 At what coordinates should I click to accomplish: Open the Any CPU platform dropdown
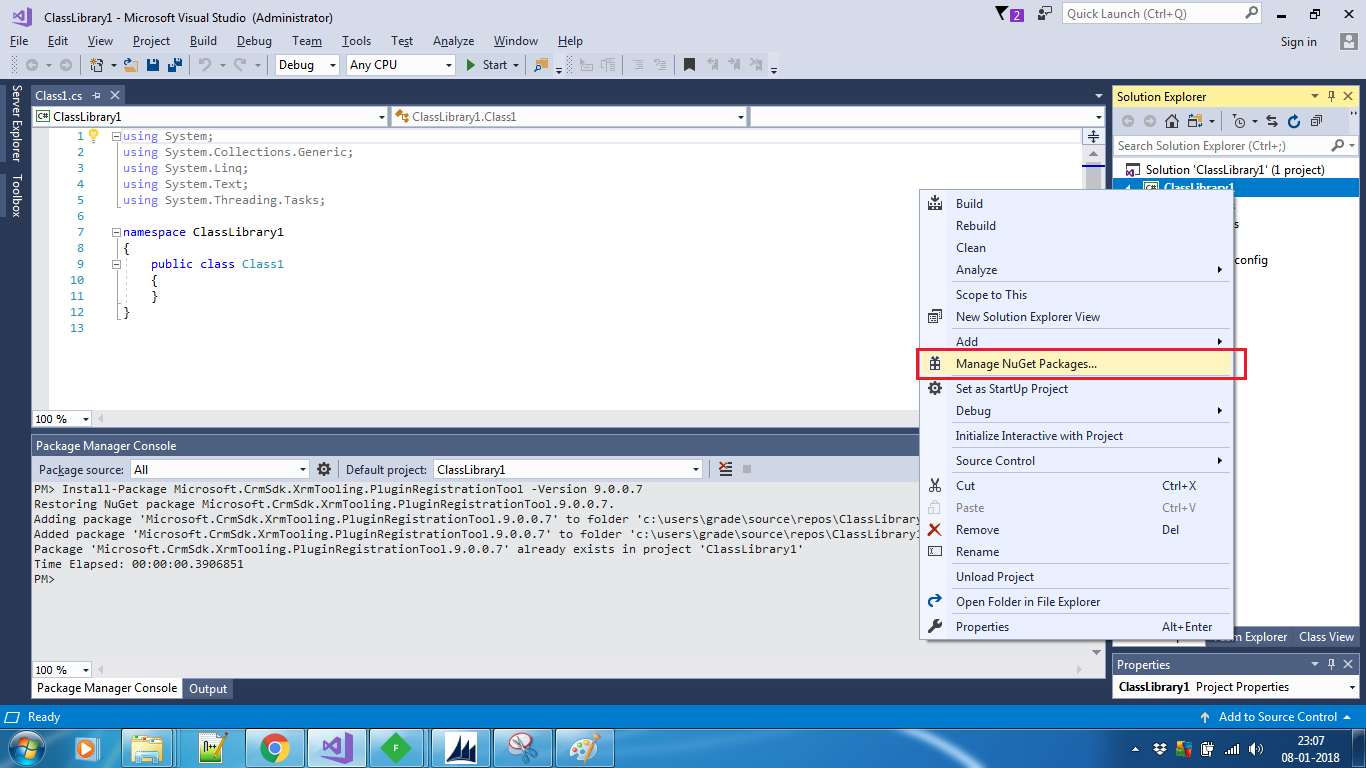click(x=400, y=65)
